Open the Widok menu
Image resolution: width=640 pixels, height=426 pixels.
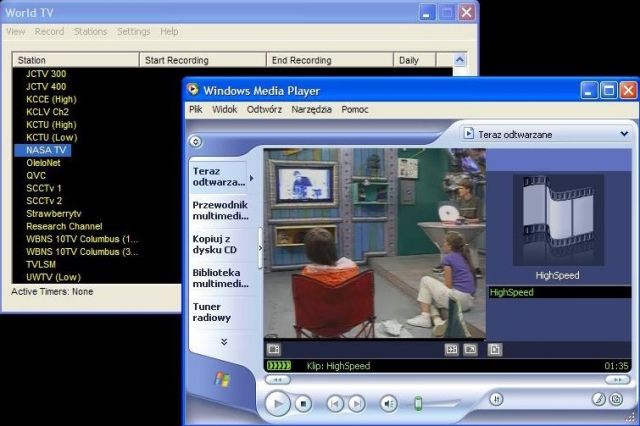pyautogui.click(x=224, y=109)
